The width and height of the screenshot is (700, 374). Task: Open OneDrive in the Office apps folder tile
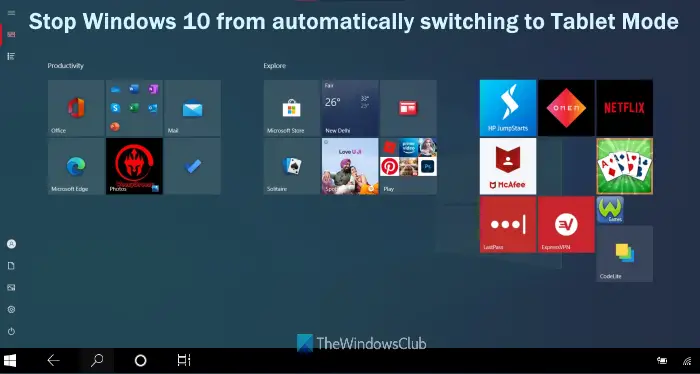coord(116,89)
